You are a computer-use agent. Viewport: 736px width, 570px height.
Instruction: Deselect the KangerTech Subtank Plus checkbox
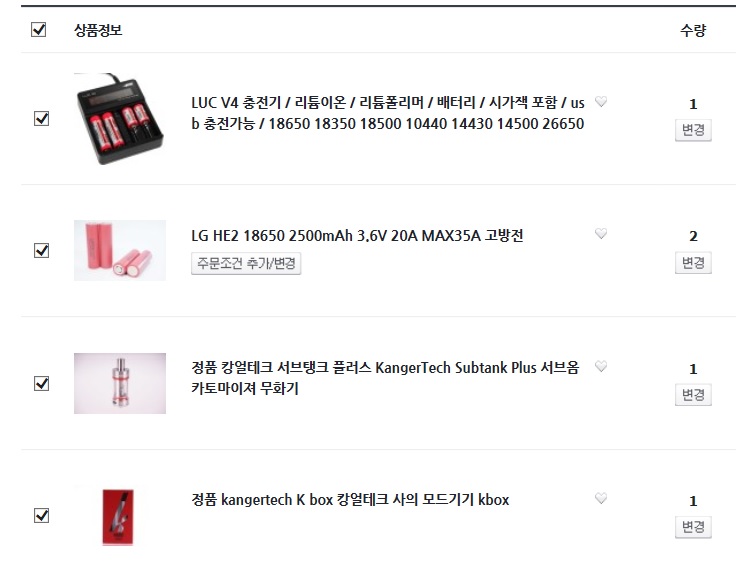42,383
